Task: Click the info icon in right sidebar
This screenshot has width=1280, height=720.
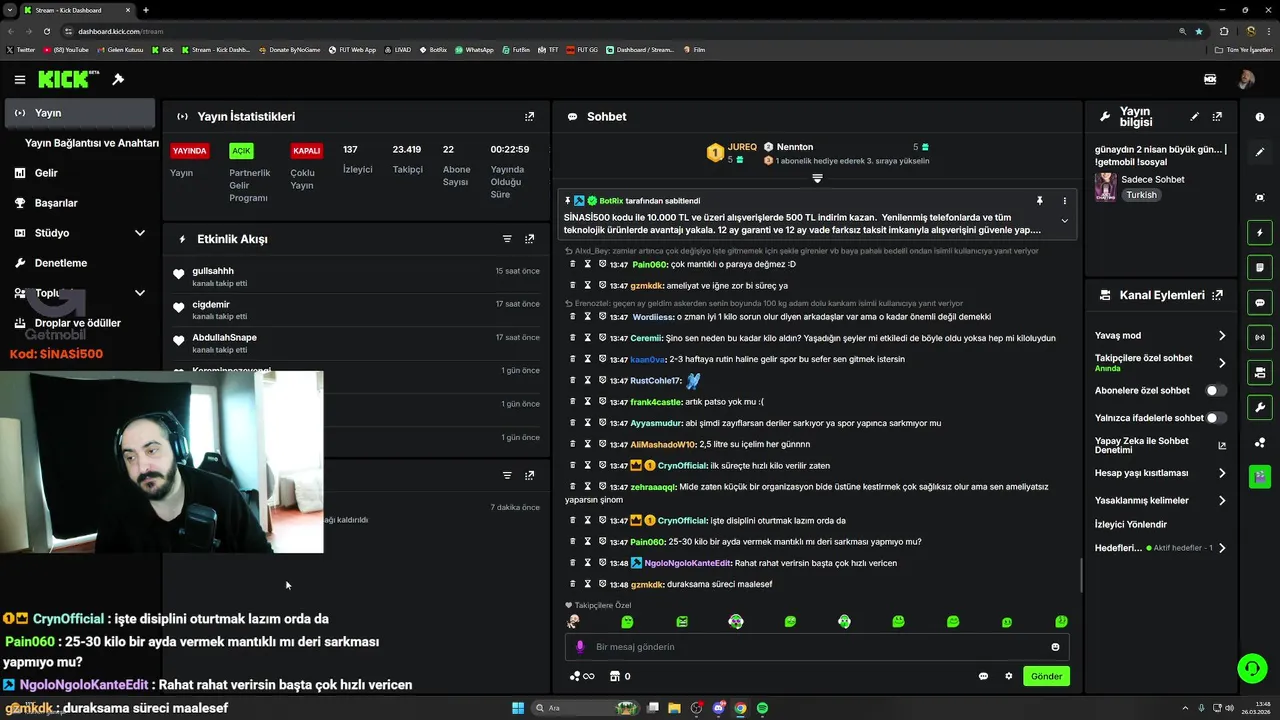Action: [1259, 117]
